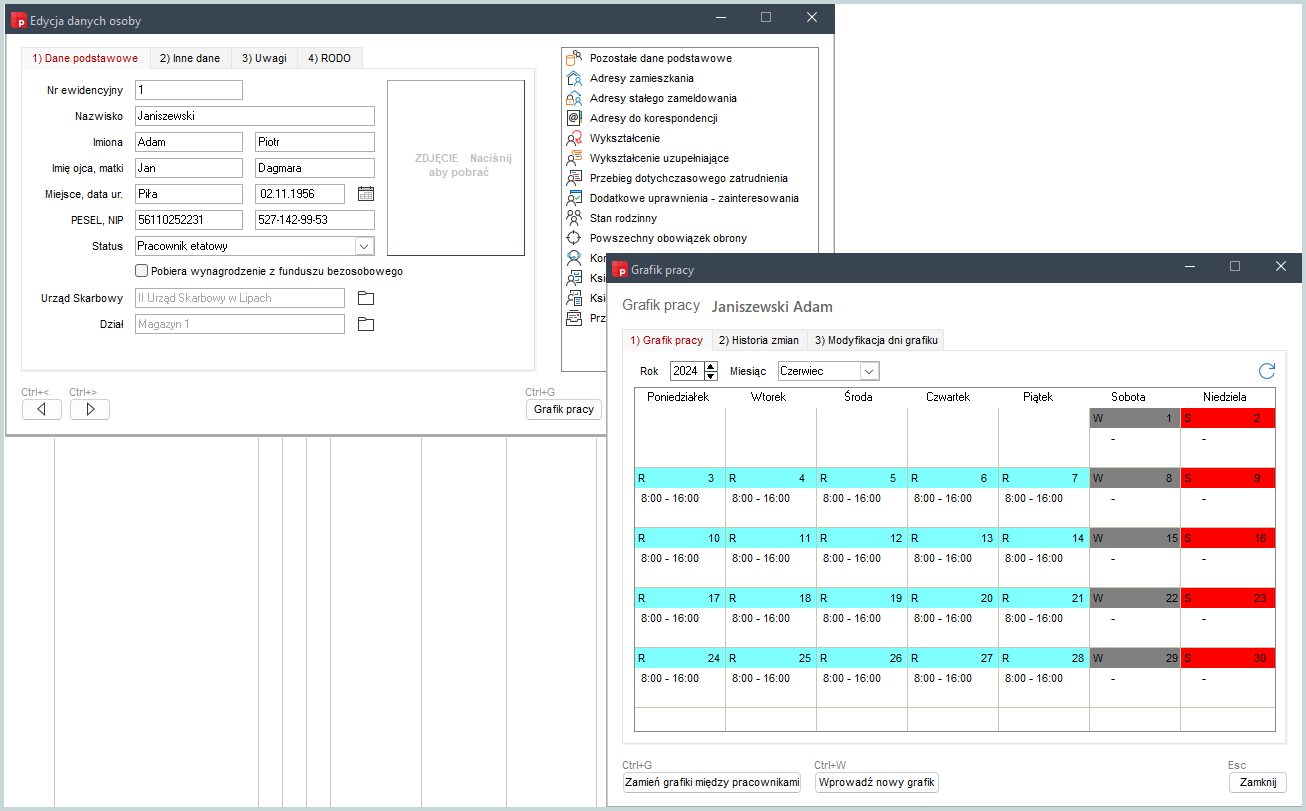Click the photo placeholder to load a picture
1306x811 pixels.
click(456, 167)
